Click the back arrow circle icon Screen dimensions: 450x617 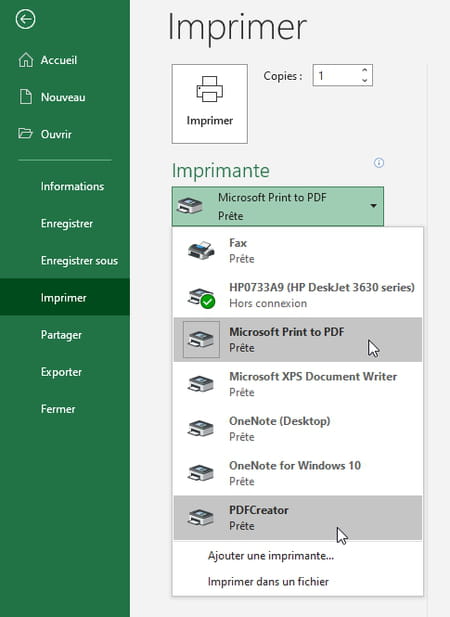tap(26, 19)
